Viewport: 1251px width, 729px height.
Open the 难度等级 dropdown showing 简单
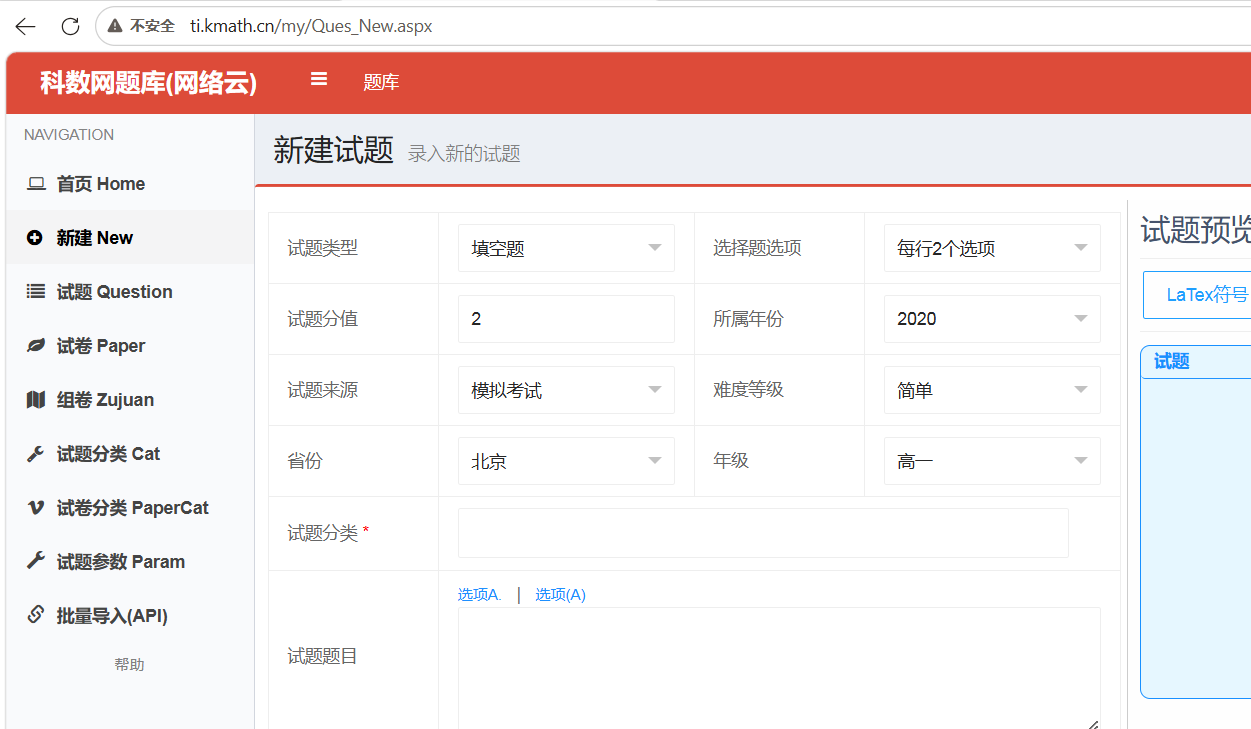[992, 390]
